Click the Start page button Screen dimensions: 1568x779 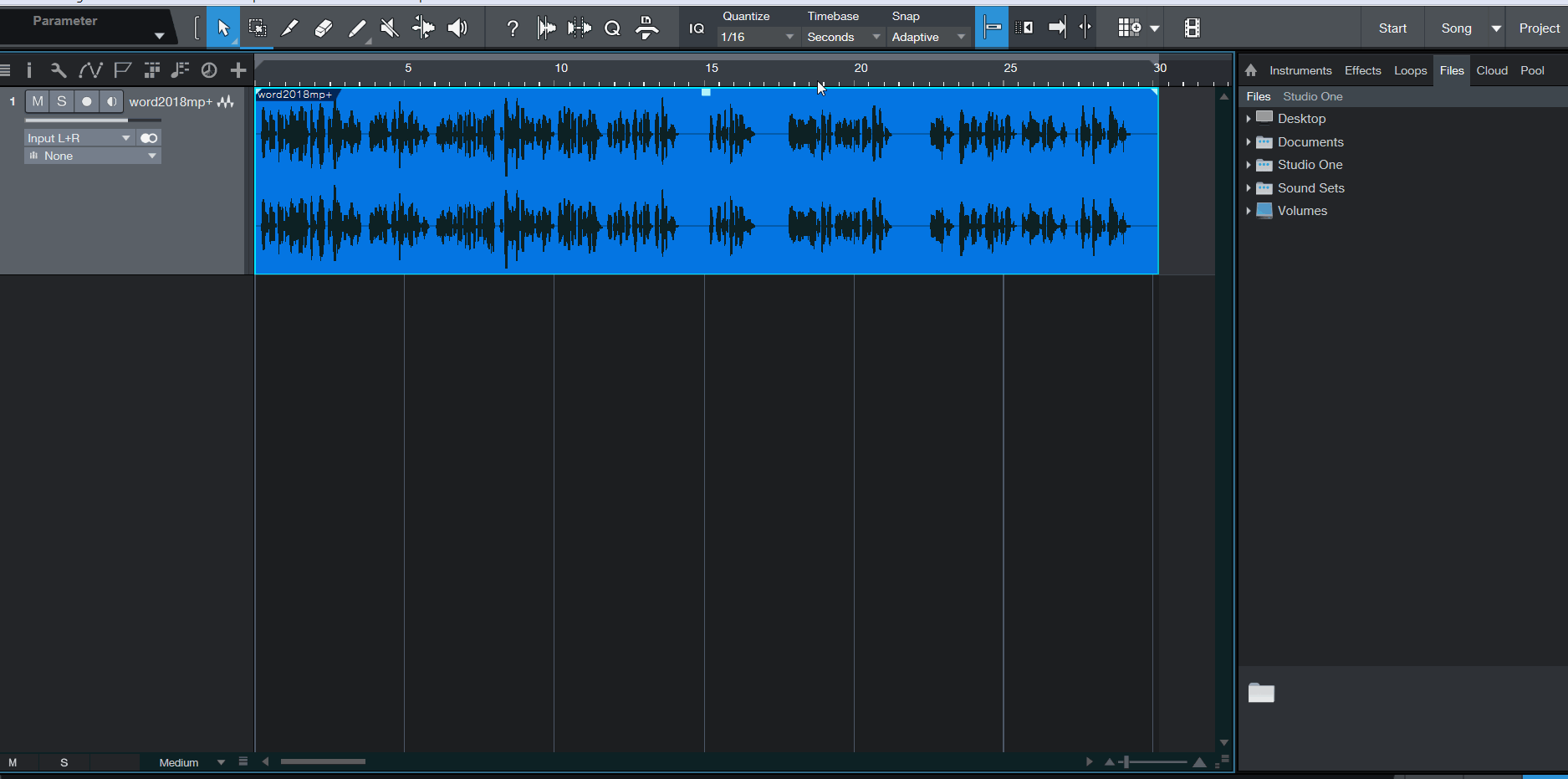point(1392,28)
